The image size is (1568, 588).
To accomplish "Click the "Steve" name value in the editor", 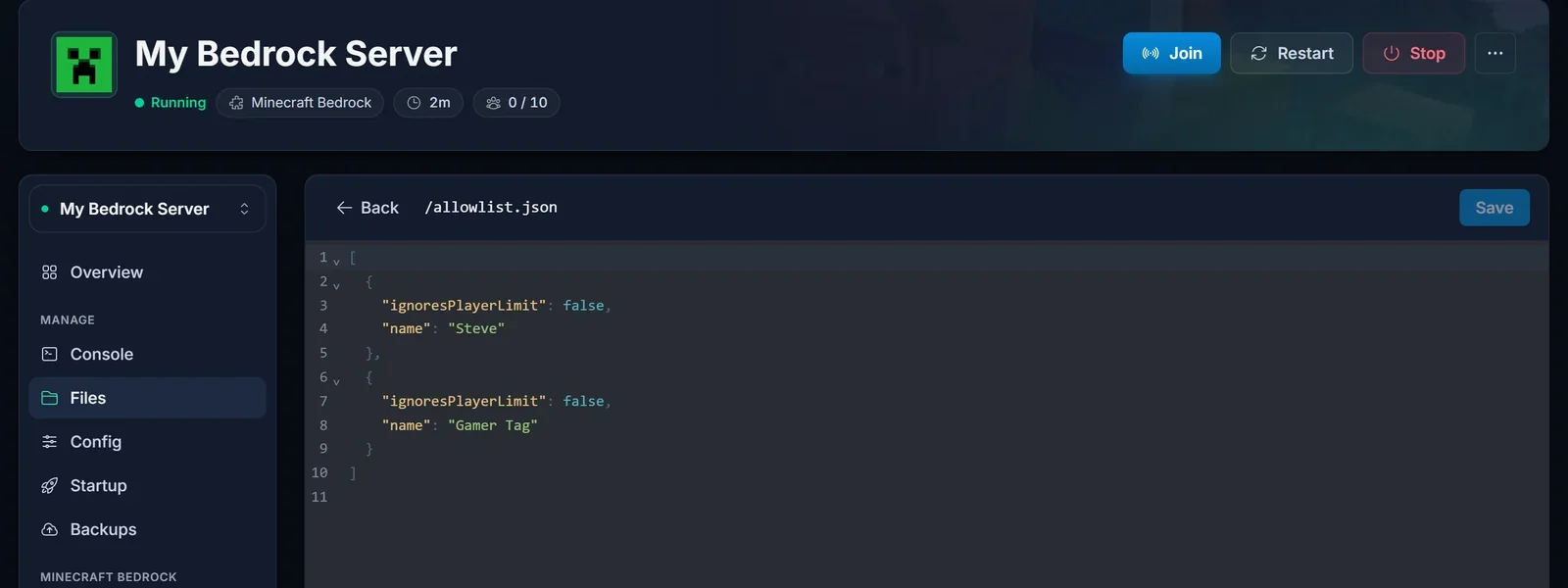I will (x=476, y=329).
